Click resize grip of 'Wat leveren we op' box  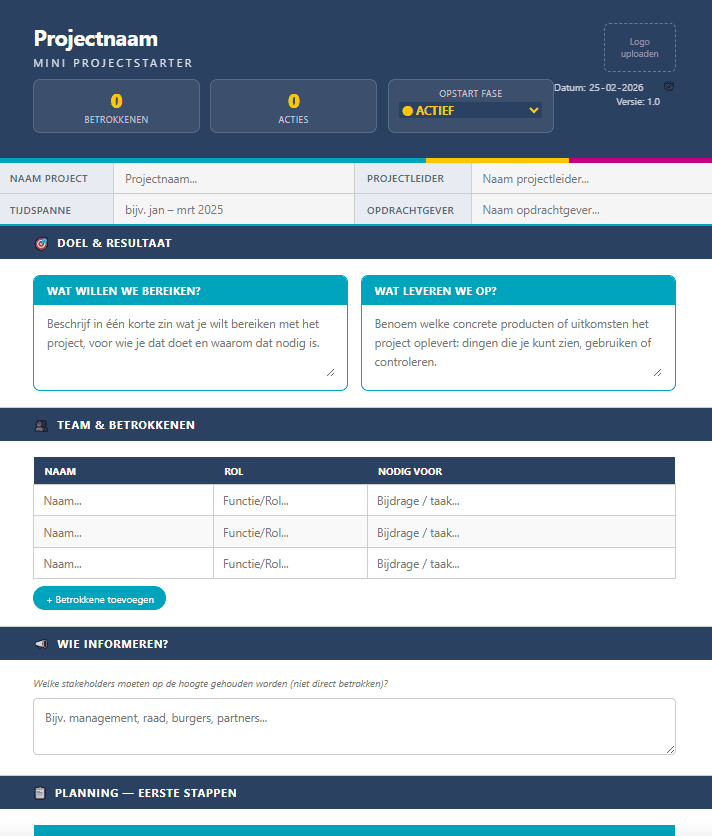658,373
